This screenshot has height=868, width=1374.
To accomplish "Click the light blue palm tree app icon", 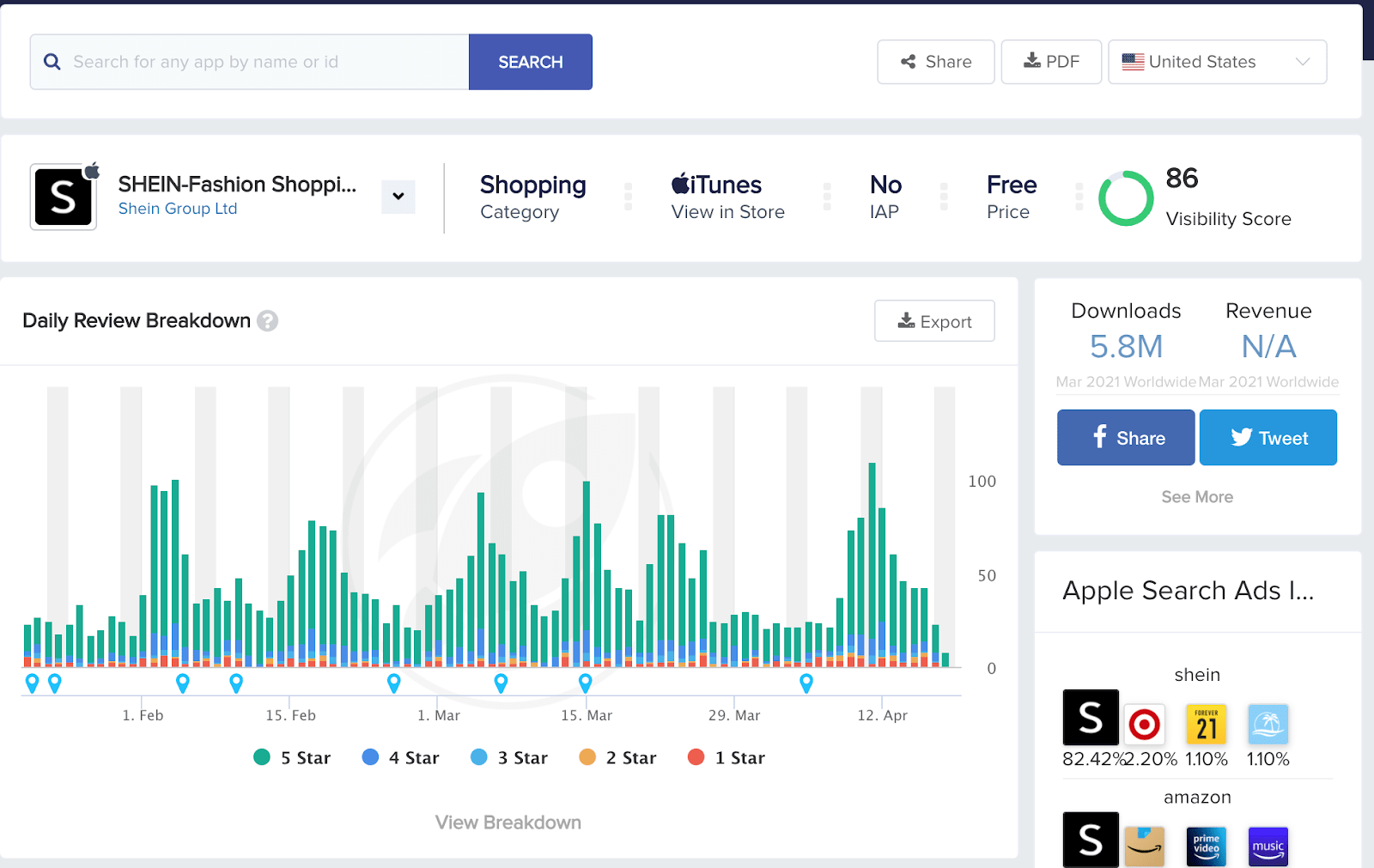I will [1268, 725].
